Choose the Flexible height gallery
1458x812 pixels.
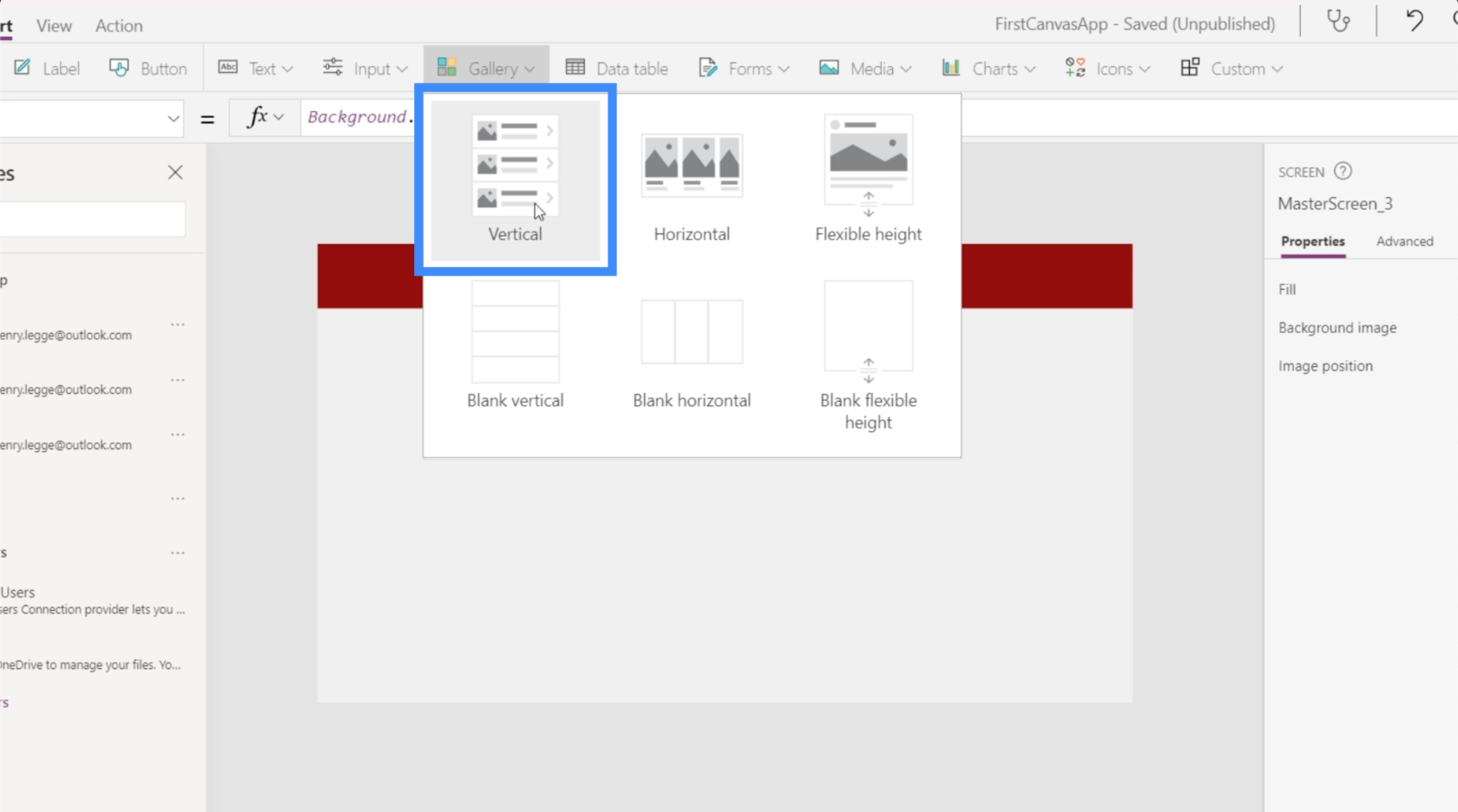(868, 180)
